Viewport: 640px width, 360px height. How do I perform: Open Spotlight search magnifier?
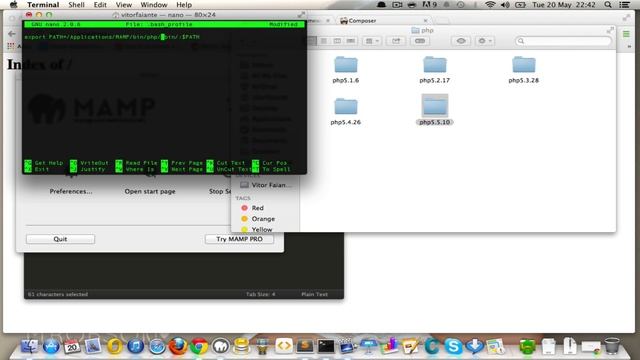pyautogui.click(x=608, y=4)
